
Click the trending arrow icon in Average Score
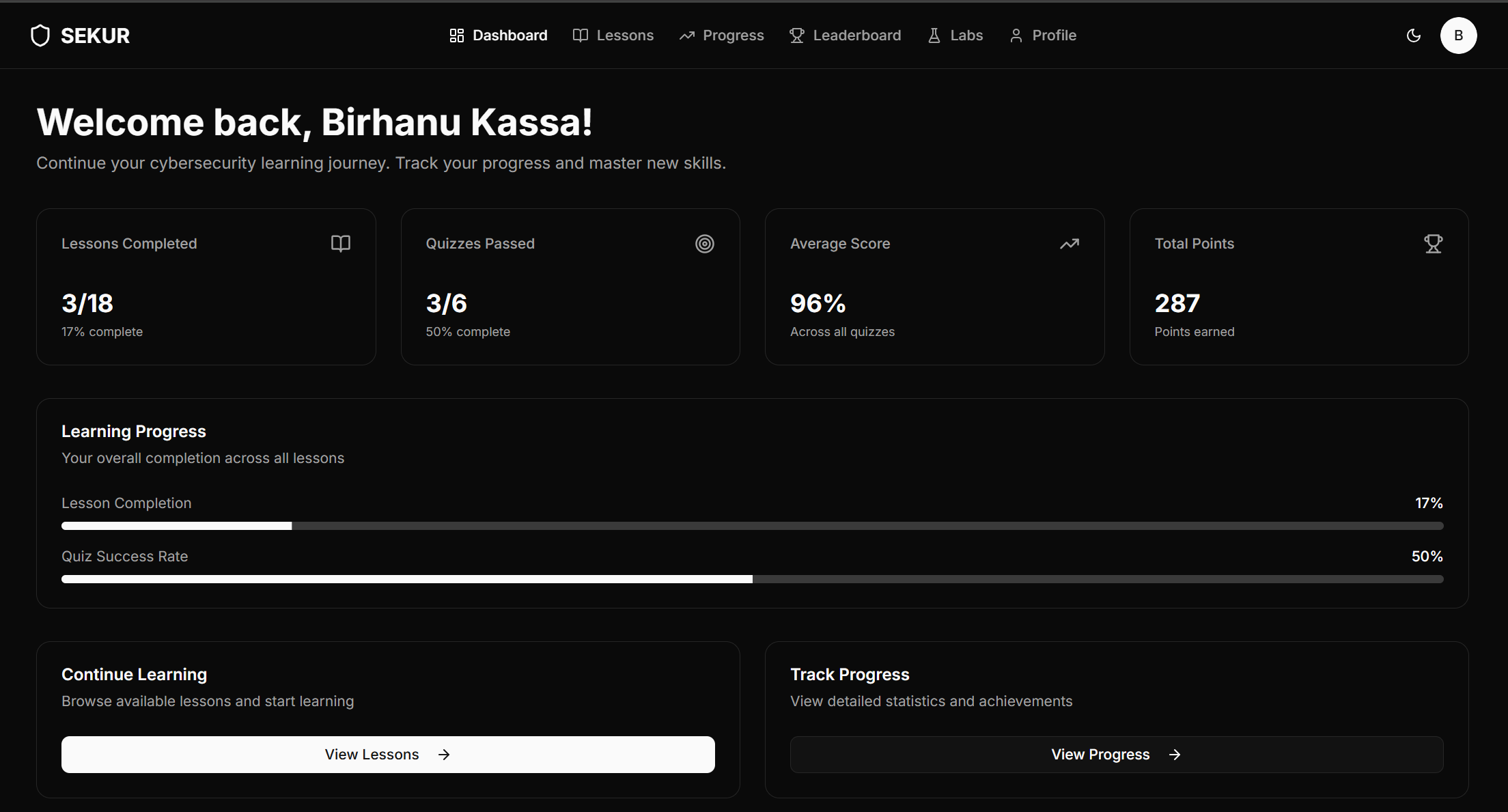pyautogui.click(x=1069, y=244)
